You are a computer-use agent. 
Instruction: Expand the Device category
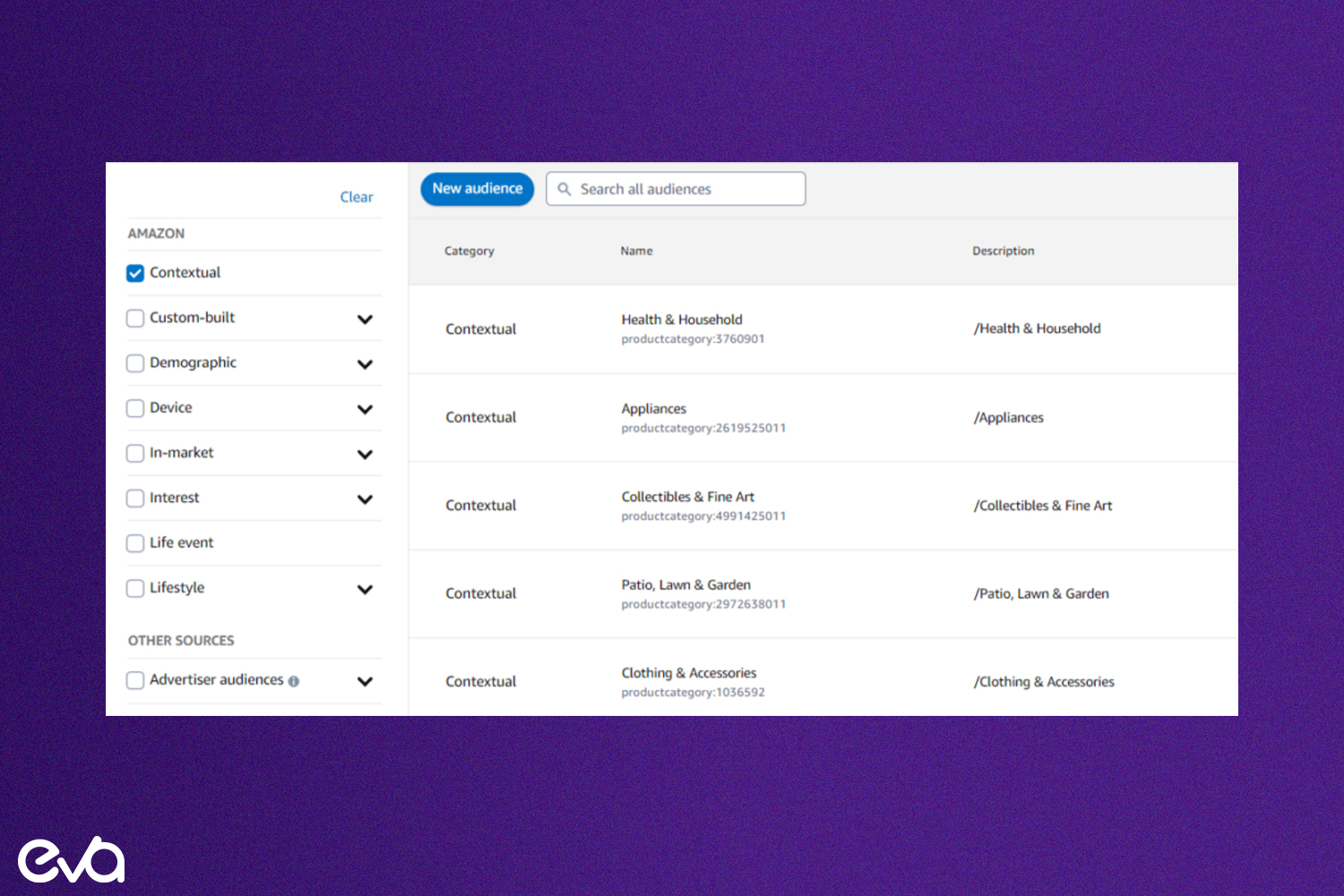(366, 409)
